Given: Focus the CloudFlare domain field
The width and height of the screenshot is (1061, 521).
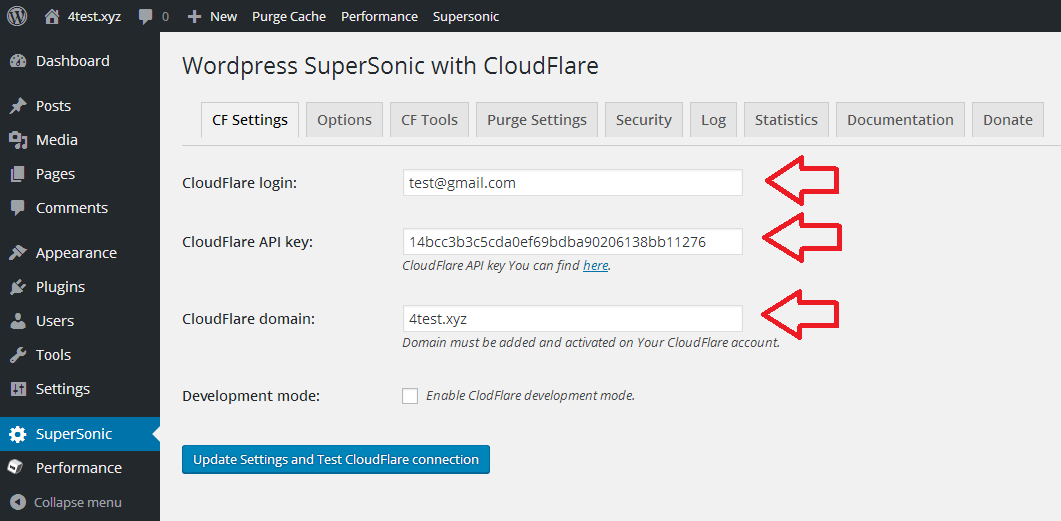Looking at the screenshot, I should coord(572,319).
